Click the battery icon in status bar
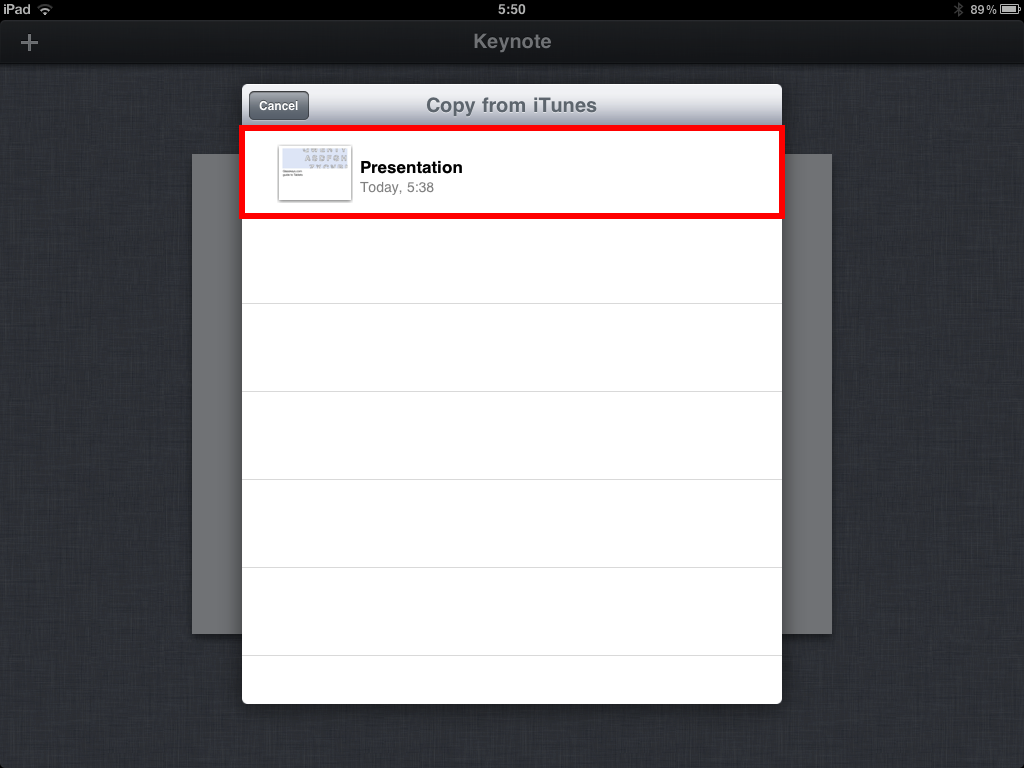The image size is (1024, 768). click(1010, 10)
